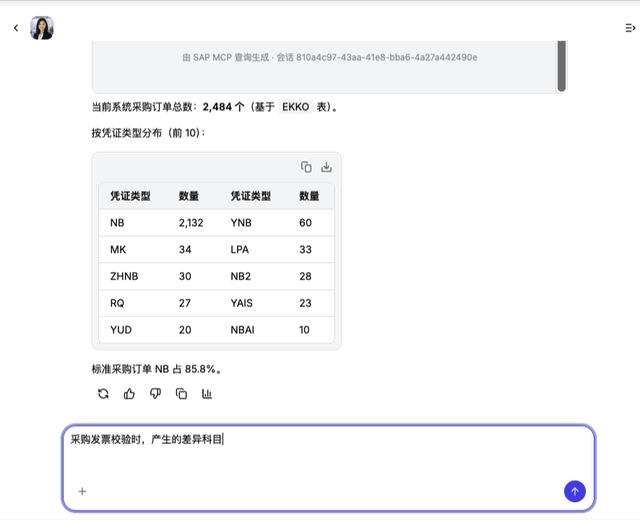
Task: Click the YAIS voucher type cell
Action: click(241, 303)
